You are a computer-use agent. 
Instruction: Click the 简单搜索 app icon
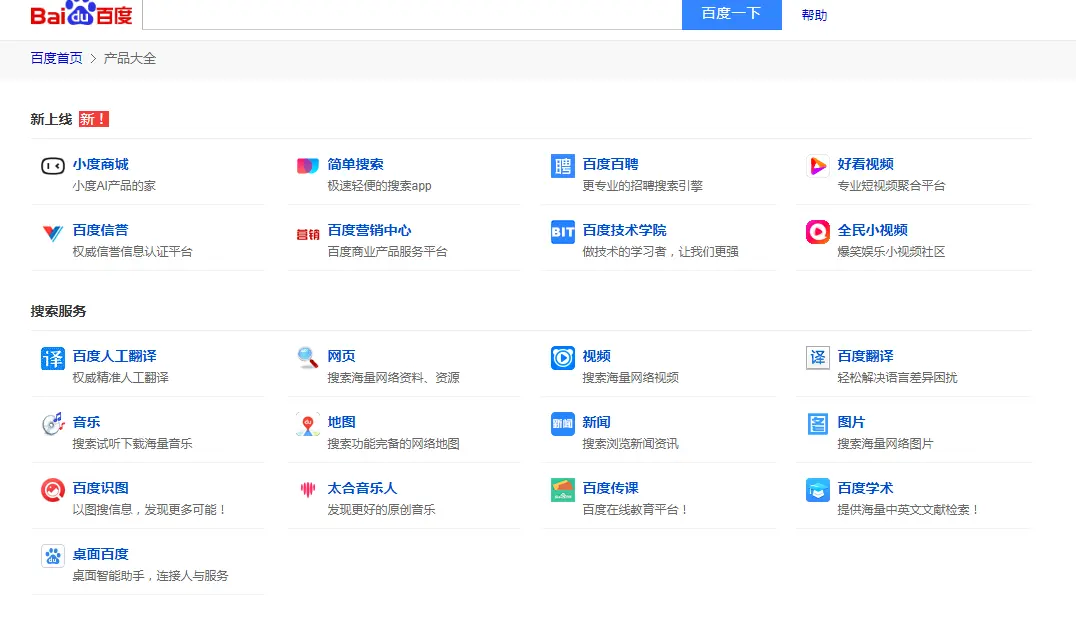coord(307,165)
